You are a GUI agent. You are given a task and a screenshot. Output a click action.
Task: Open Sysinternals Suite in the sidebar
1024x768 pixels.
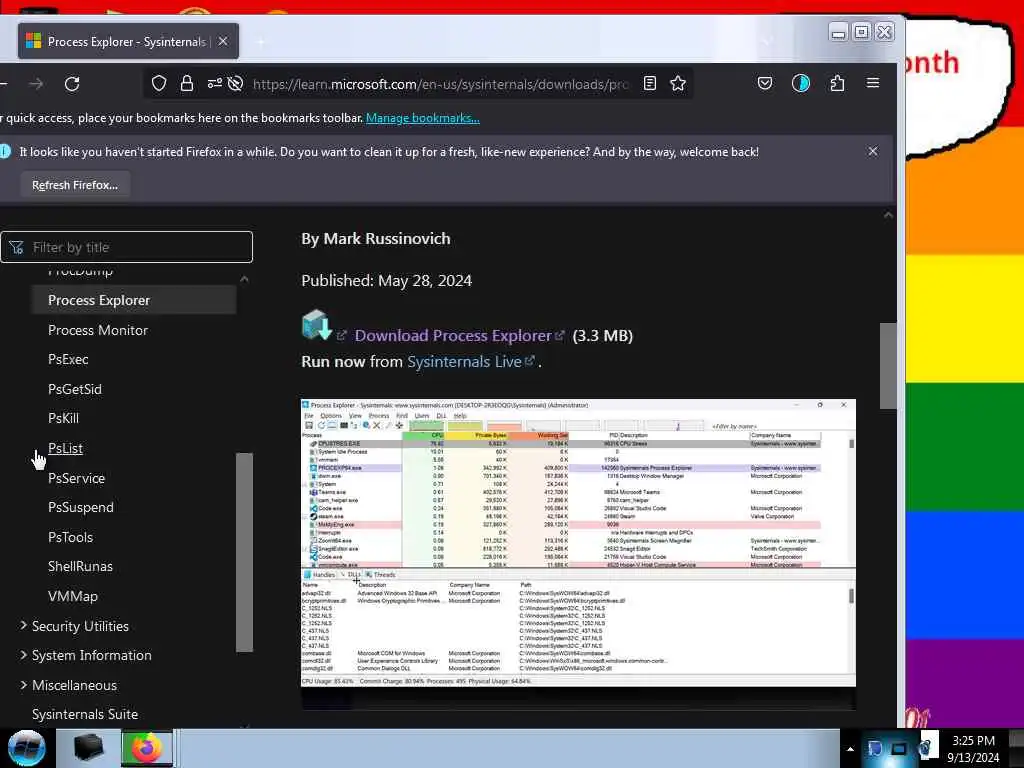[85, 714]
